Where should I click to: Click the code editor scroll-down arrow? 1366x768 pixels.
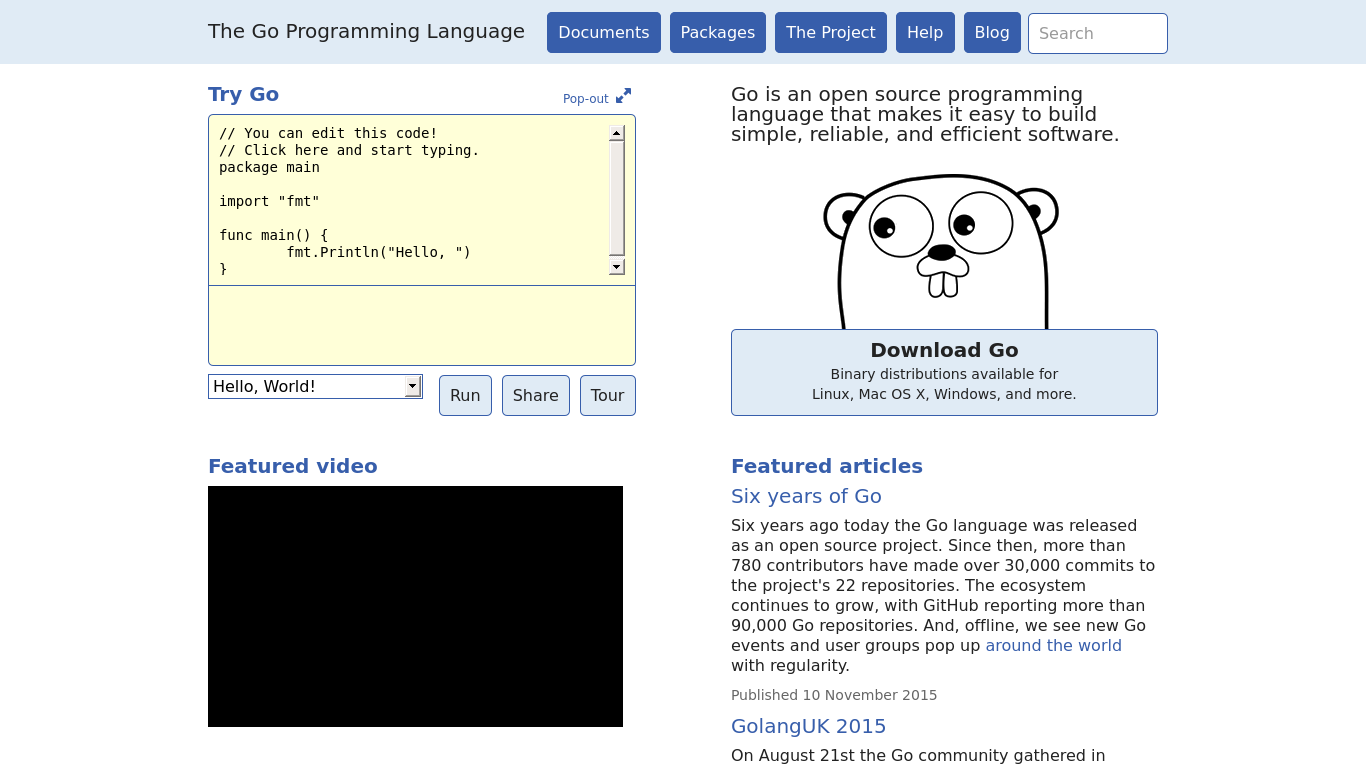point(617,267)
